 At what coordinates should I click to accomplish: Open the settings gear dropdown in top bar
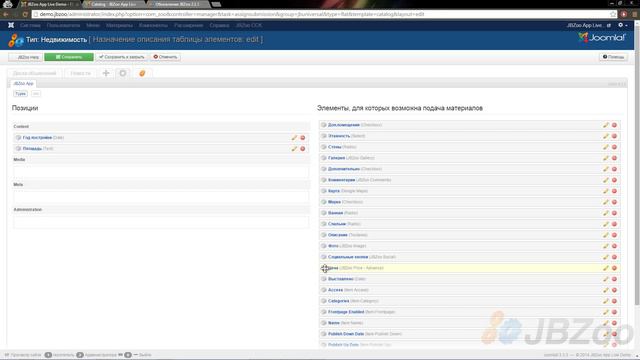(x=622, y=25)
